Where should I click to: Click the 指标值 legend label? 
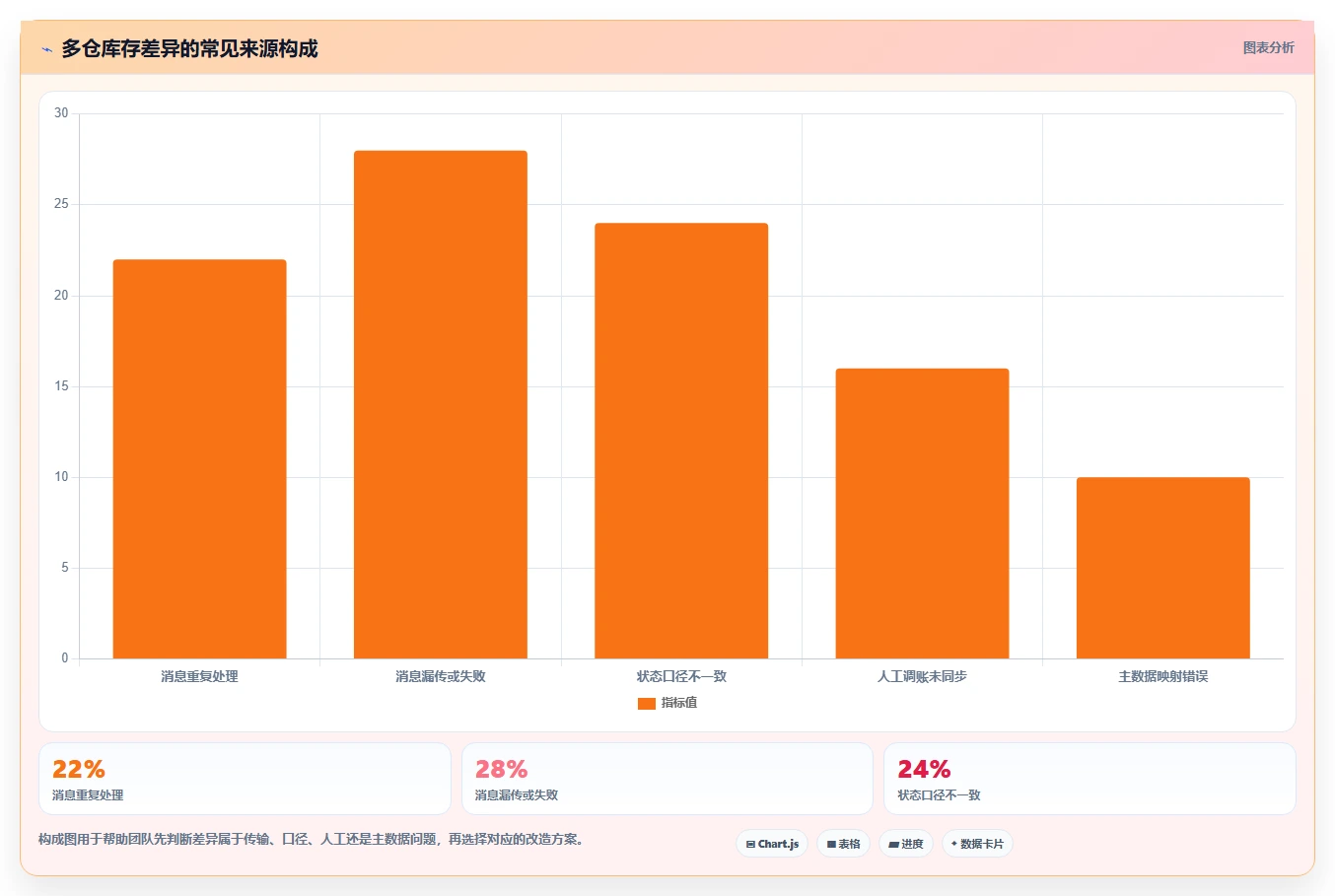679,703
